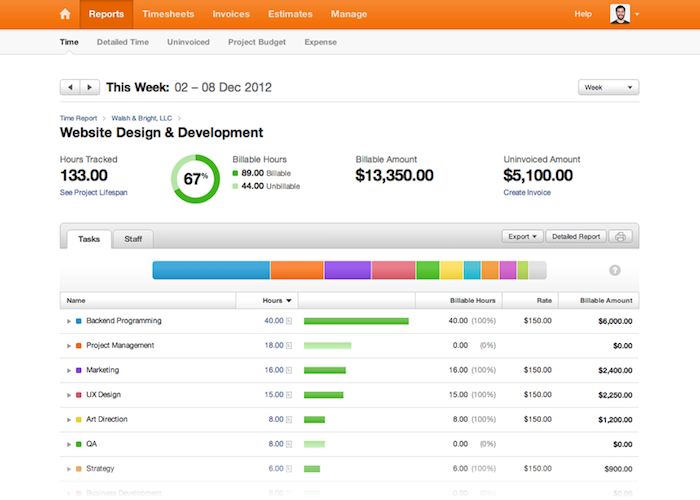This screenshot has width=700, height=500.
Task: Select the Uninvoiced report sub-tab
Action: 188,42
